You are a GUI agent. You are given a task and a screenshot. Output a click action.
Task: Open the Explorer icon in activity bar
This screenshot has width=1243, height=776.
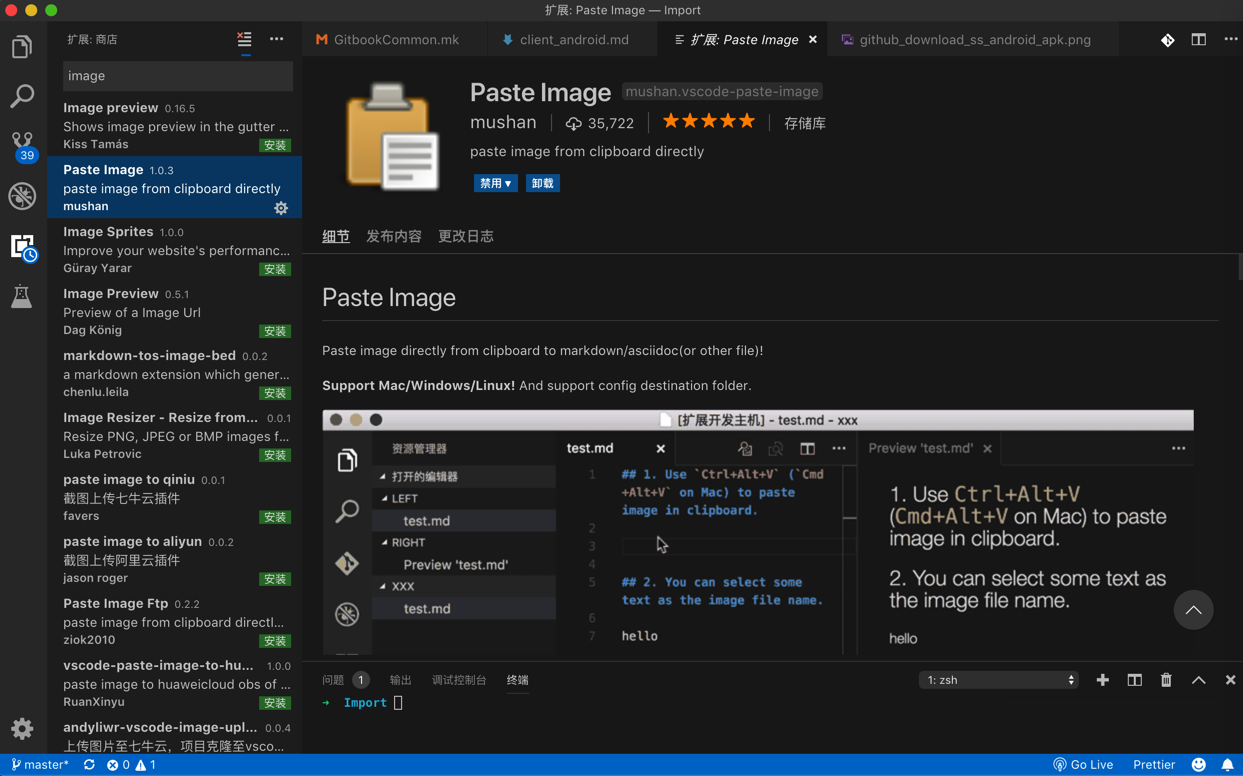tap(22, 47)
